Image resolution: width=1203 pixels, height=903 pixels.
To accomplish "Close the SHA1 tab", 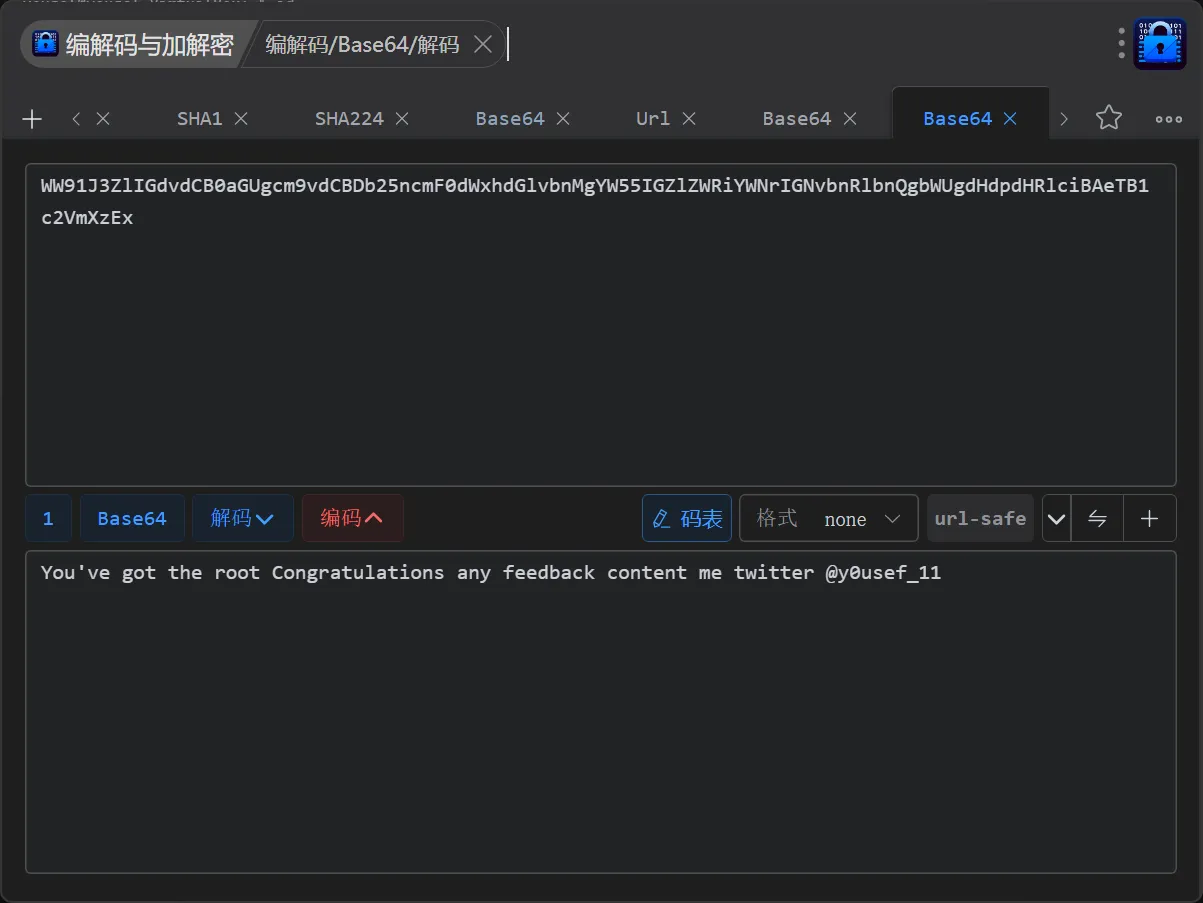I will tap(241, 119).
